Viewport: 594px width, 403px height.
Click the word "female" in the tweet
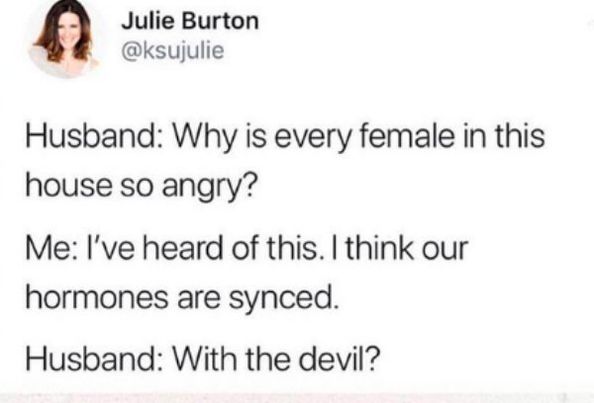click(407, 136)
